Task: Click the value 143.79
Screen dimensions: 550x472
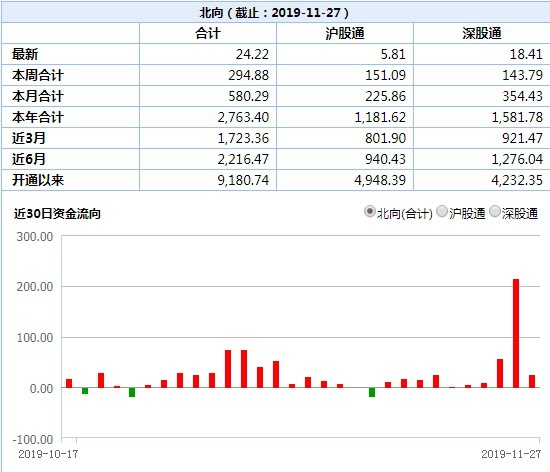Action: (x=523, y=75)
